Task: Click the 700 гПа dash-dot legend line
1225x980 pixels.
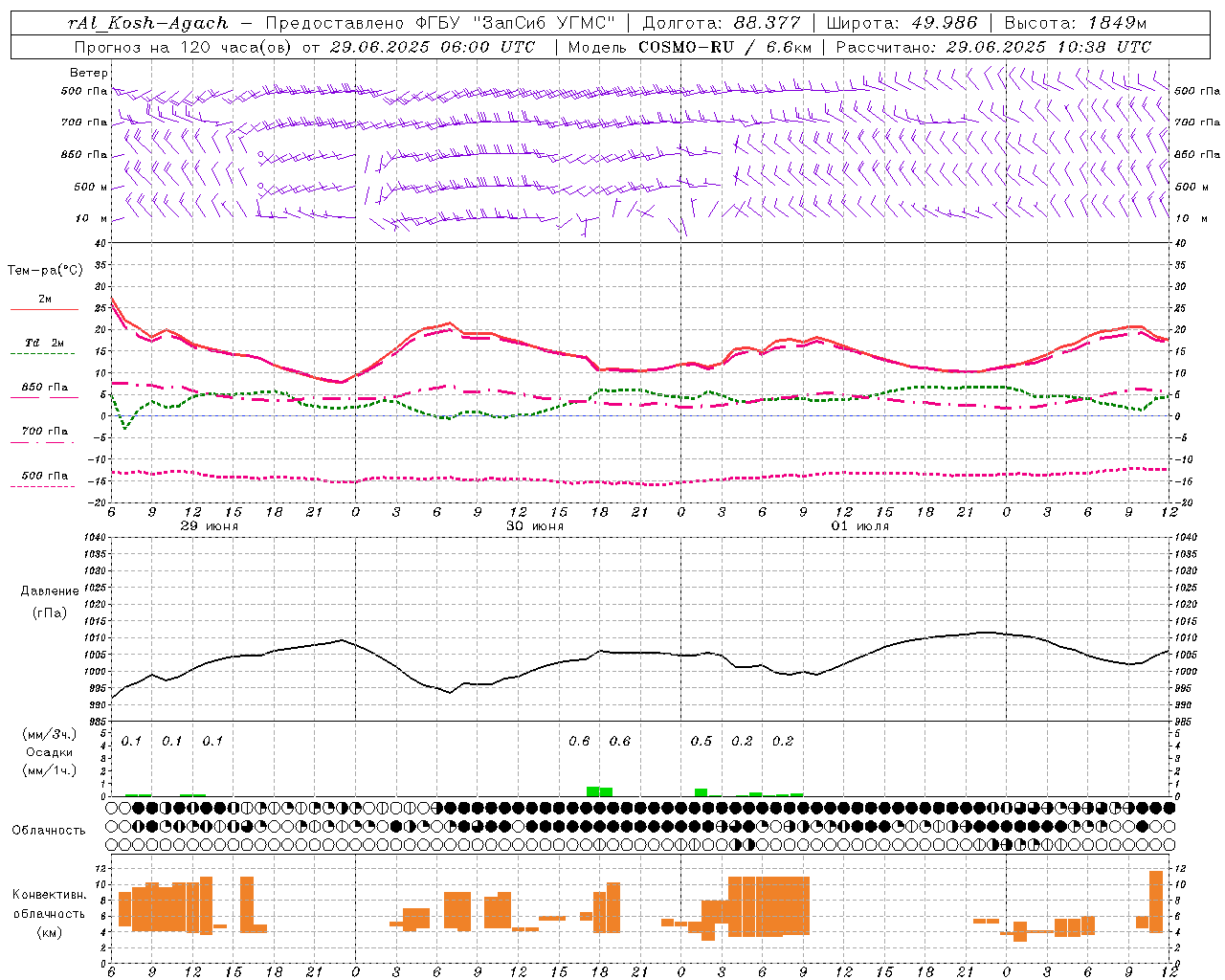Action: click(44, 443)
